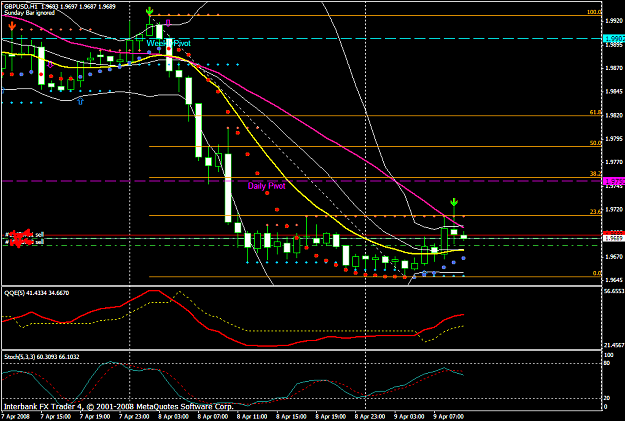The width and height of the screenshot is (625, 421).
Task: Click magenta arrow among 7 Apr 15:00 candles
Action: (x=50, y=65)
